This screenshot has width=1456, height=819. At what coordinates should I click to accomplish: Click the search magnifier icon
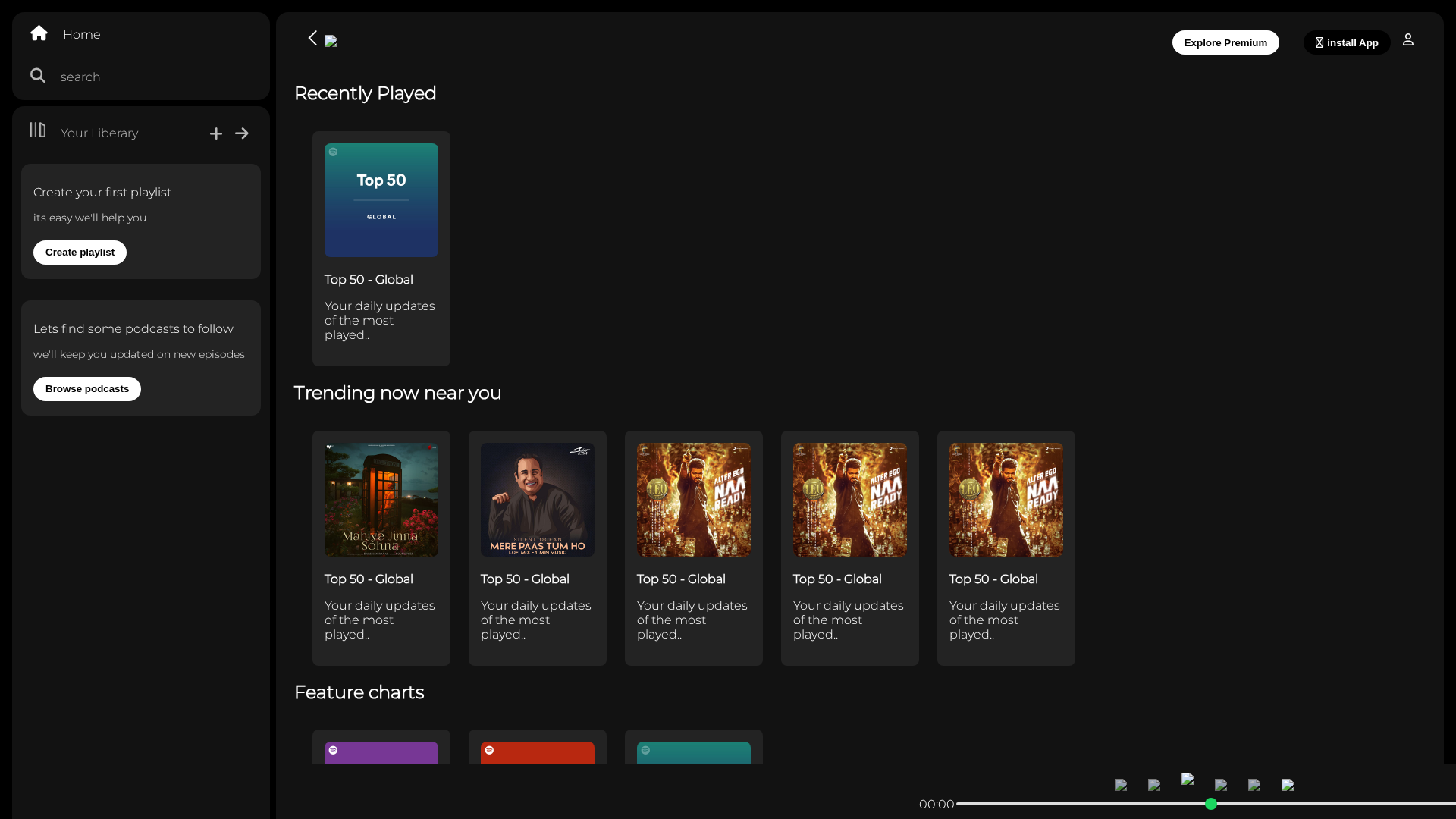click(38, 76)
